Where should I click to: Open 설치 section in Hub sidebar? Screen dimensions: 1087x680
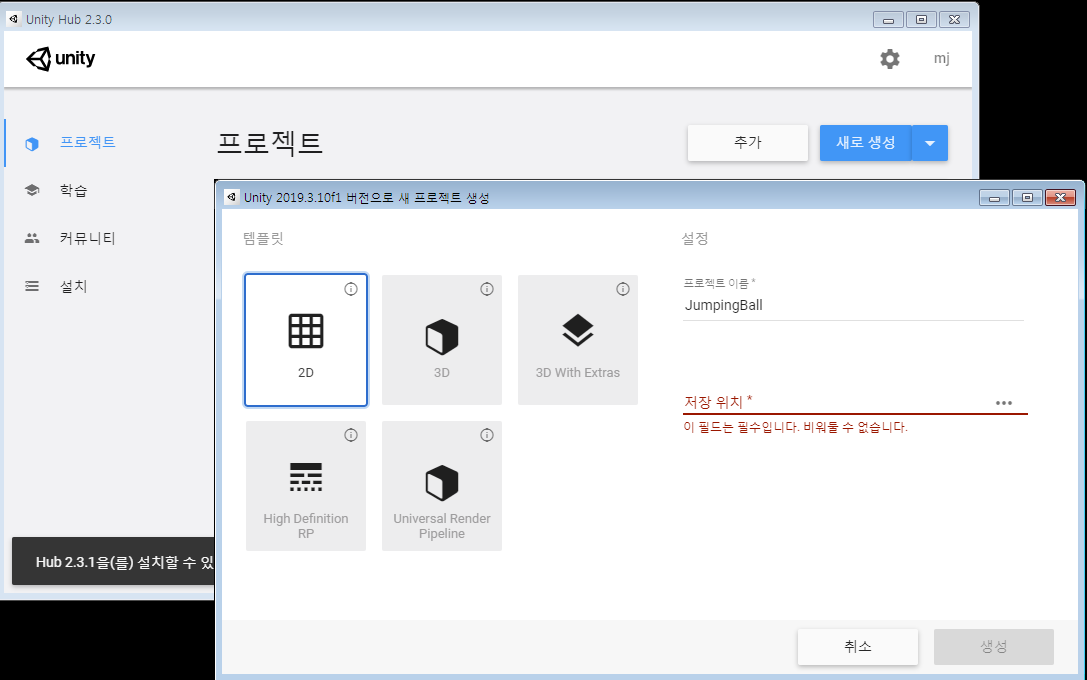pyautogui.click(x=73, y=286)
